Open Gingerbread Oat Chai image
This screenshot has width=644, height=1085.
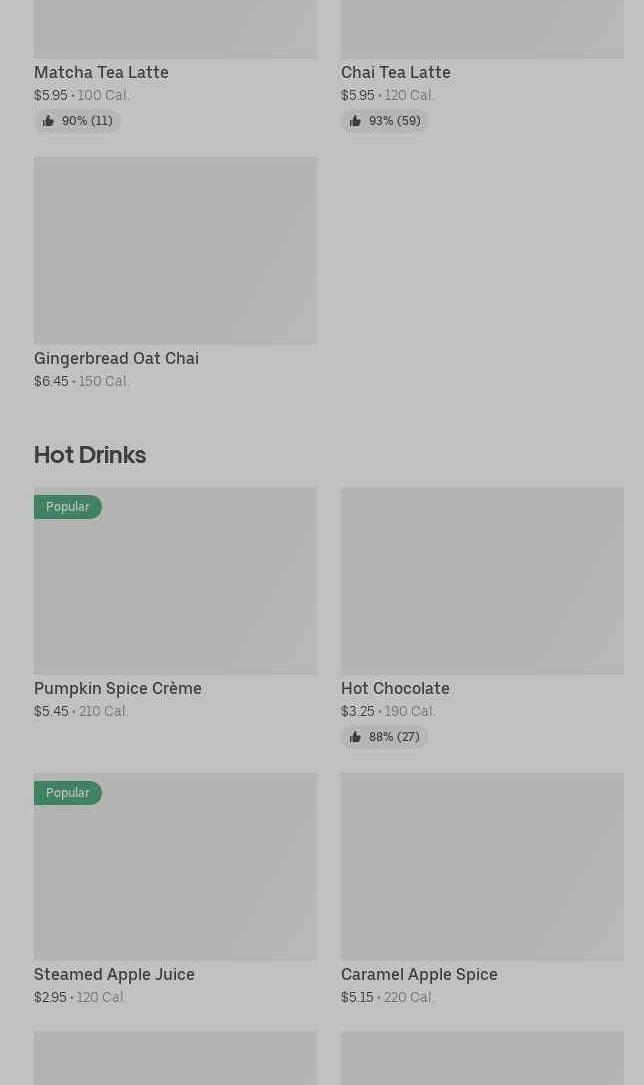click(176, 250)
